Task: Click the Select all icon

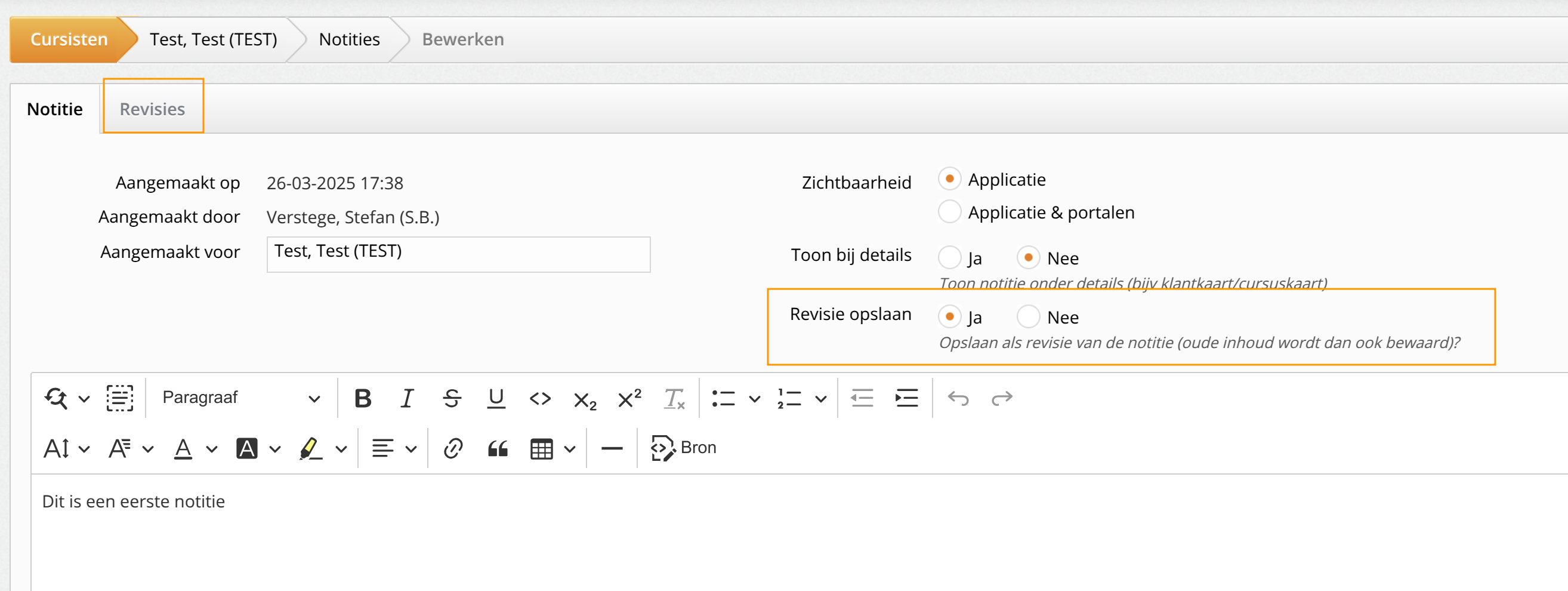Action: (x=119, y=398)
